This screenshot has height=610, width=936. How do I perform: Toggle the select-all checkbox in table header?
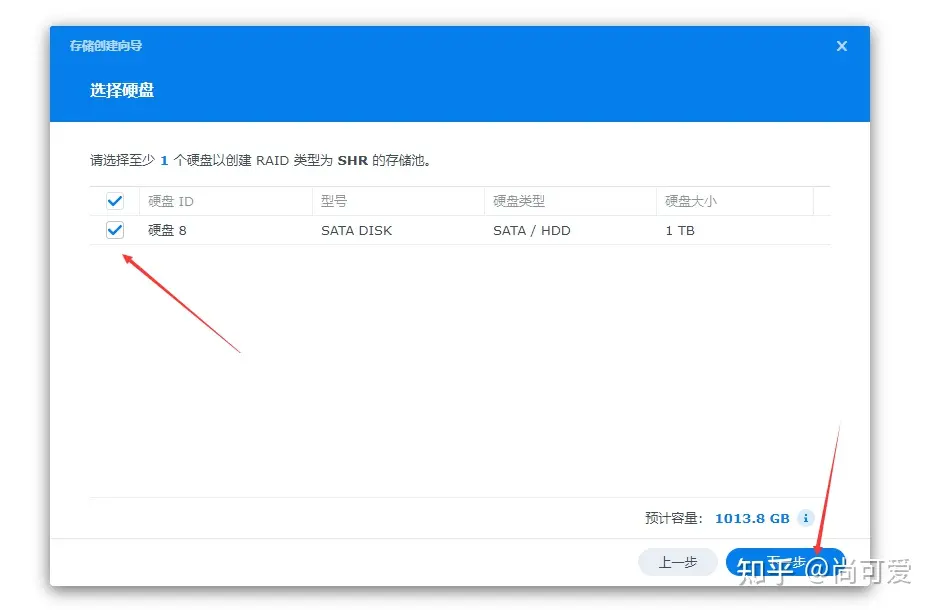(115, 201)
